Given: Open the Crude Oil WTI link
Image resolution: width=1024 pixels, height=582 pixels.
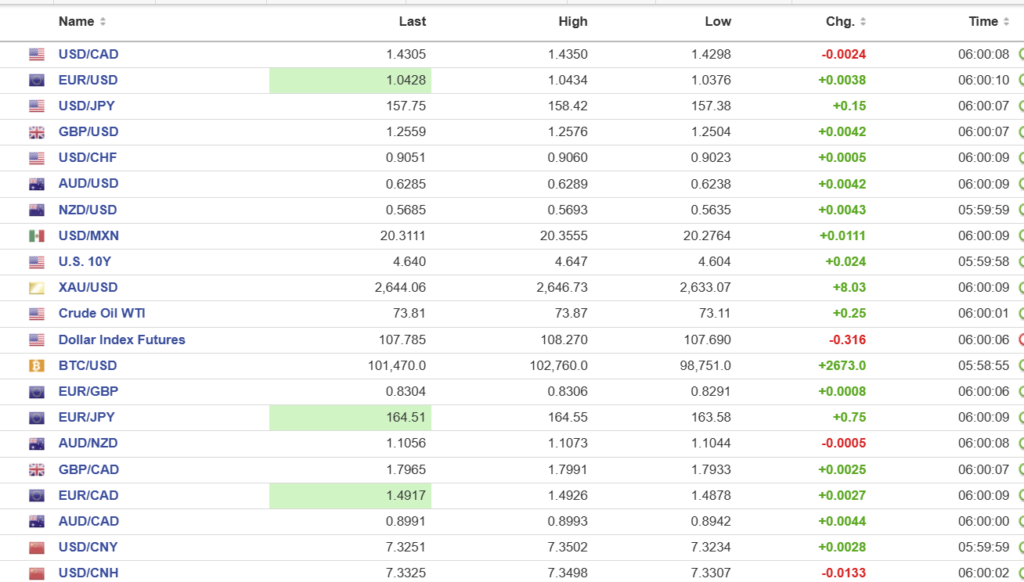Looking at the screenshot, I should [x=102, y=314].
